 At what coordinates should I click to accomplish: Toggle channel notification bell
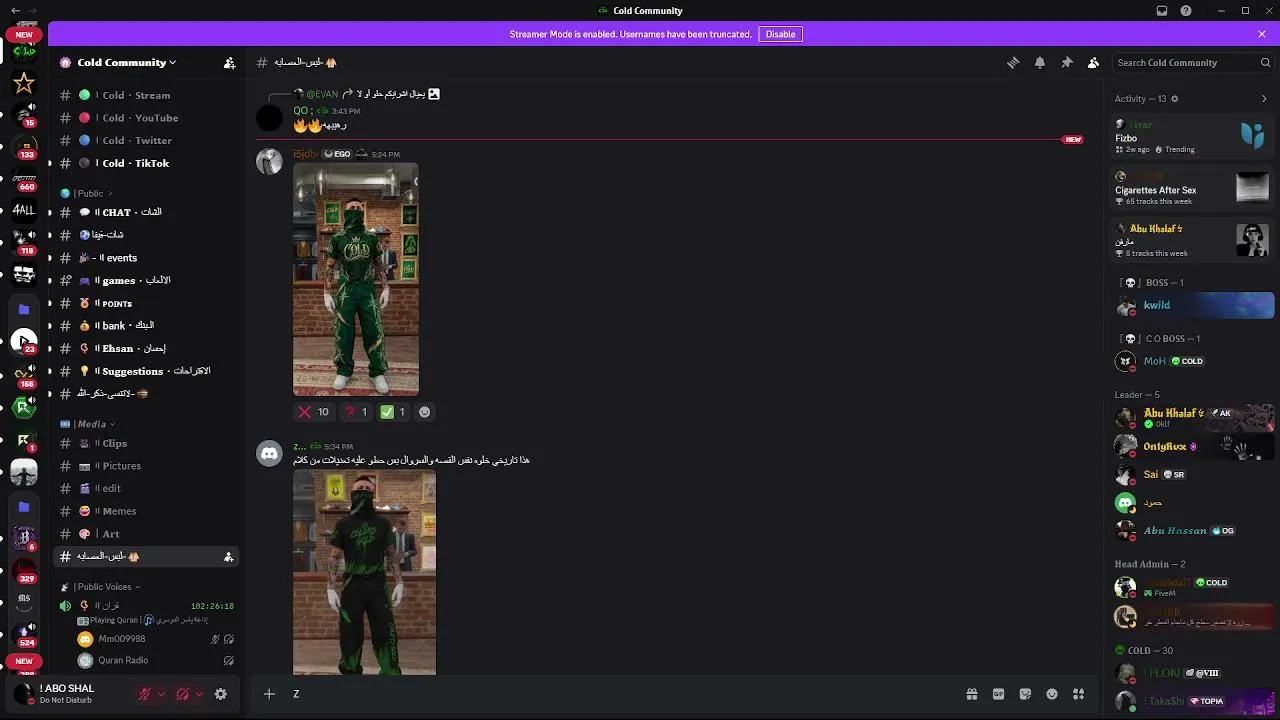pos(1040,62)
